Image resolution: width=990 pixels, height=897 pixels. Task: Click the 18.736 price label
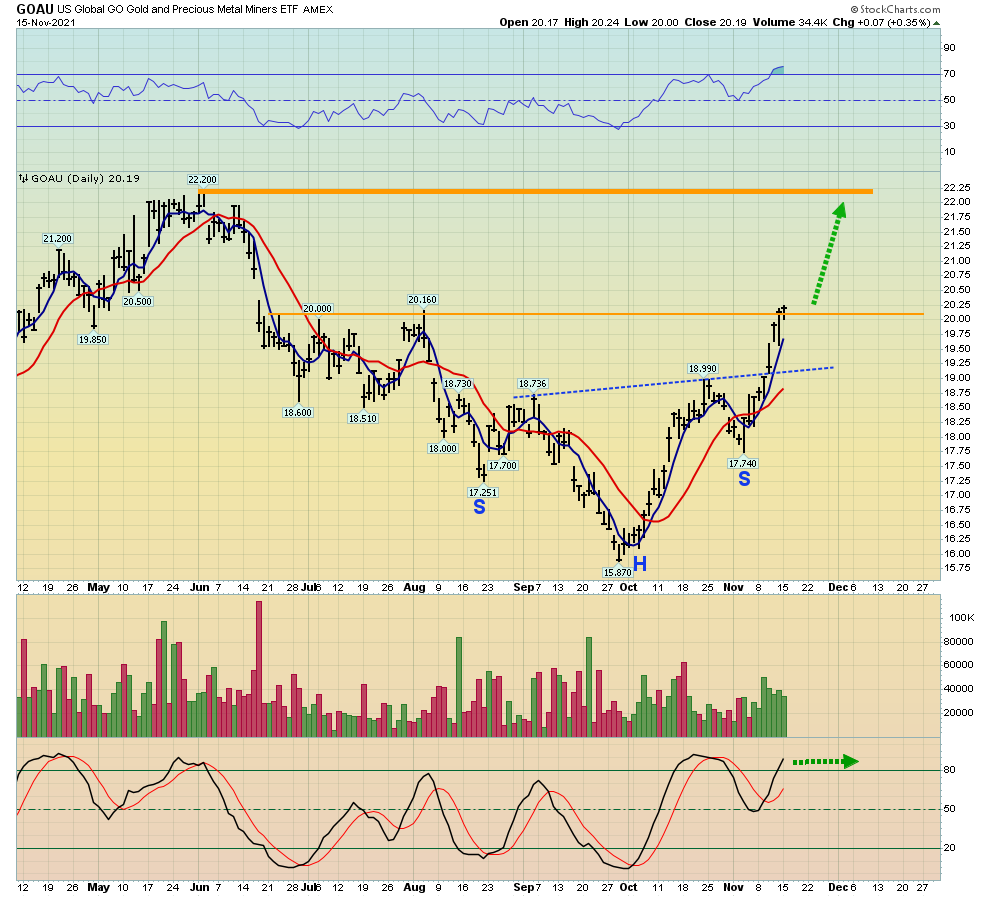click(x=532, y=384)
